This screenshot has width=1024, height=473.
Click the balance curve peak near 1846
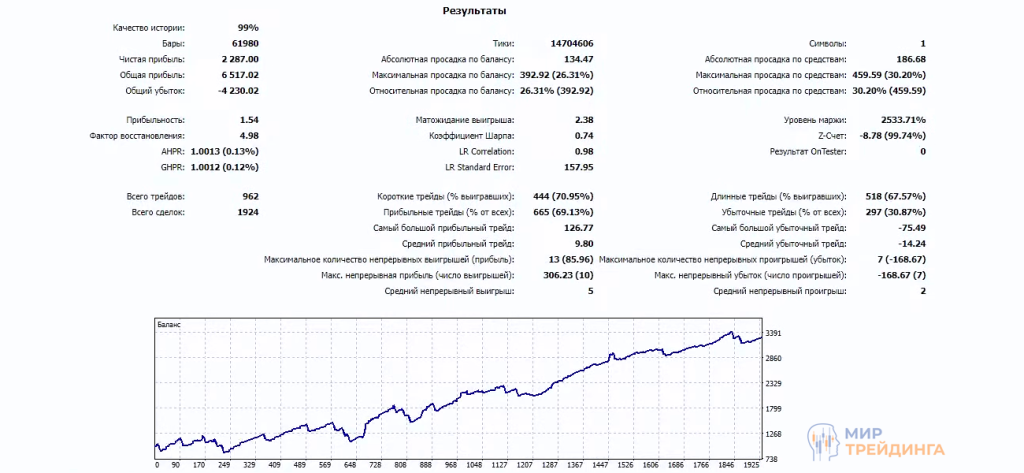731,332
